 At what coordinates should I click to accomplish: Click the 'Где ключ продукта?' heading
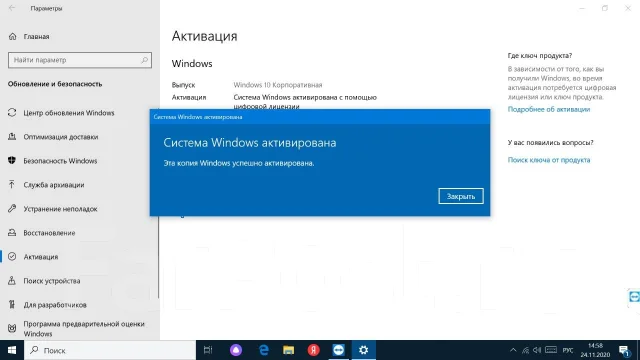[540, 56]
